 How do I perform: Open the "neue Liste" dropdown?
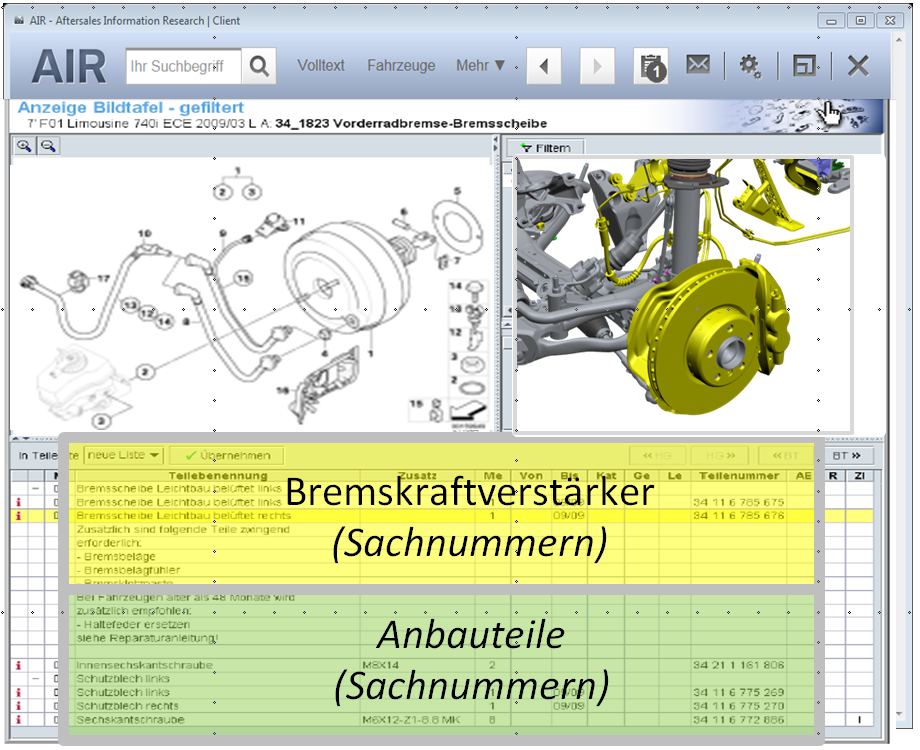coord(124,455)
